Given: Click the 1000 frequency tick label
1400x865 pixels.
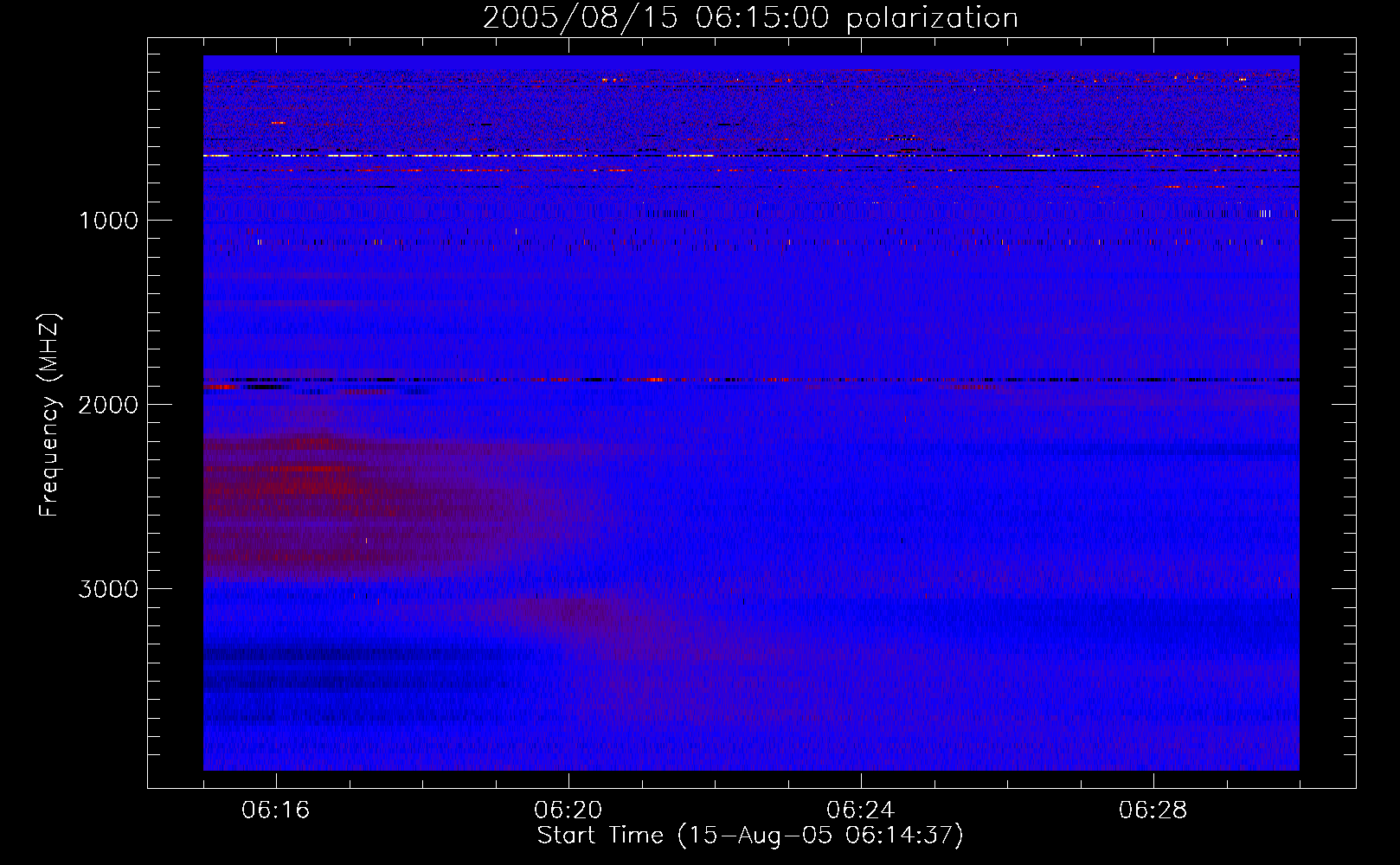Looking at the screenshot, I should pyautogui.click(x=108, y=221).
